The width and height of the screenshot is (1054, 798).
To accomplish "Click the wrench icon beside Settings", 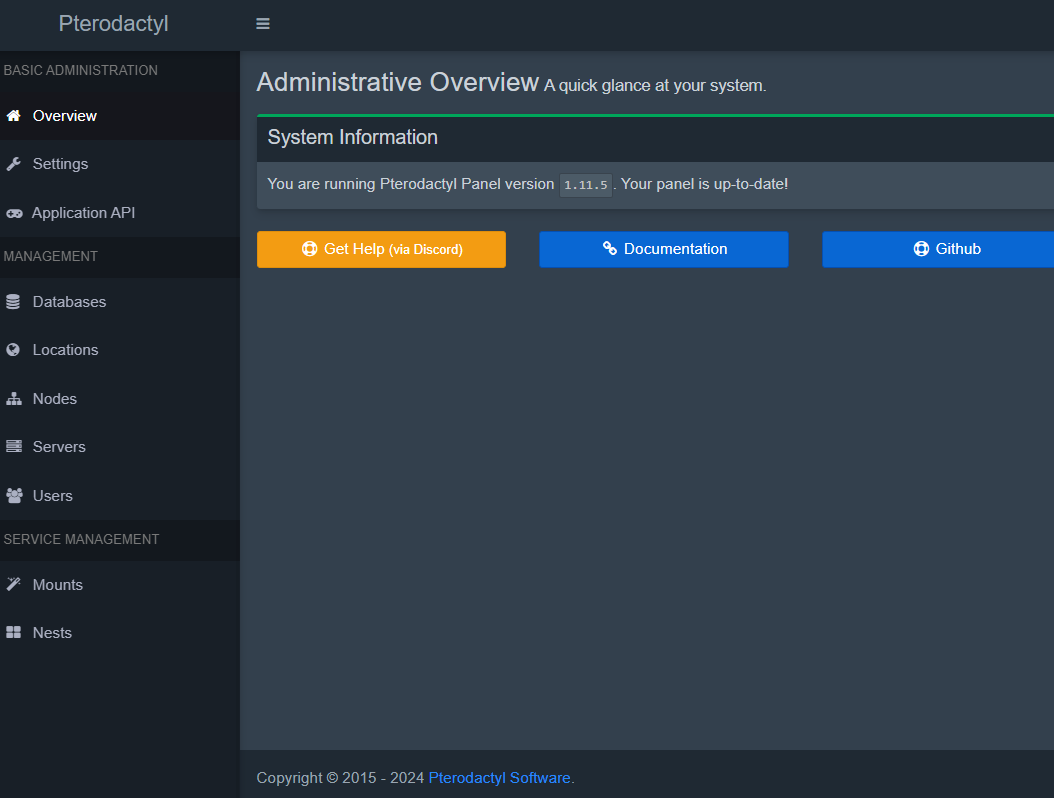I will pyautogui.click(x=13, y=164).
